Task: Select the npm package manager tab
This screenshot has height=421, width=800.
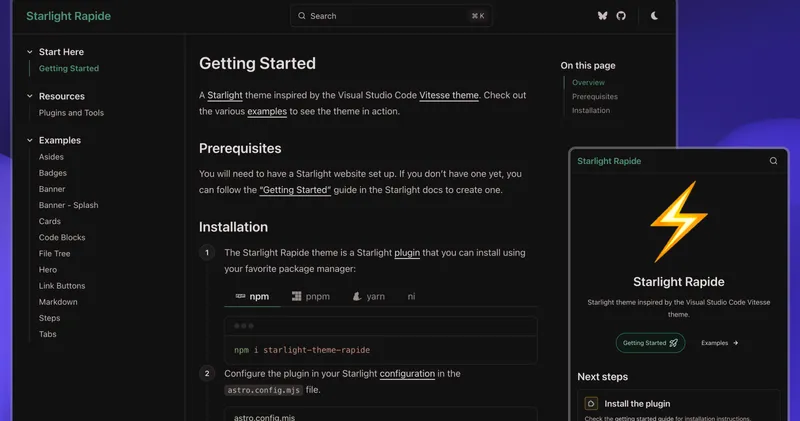Action: point(252,296)
